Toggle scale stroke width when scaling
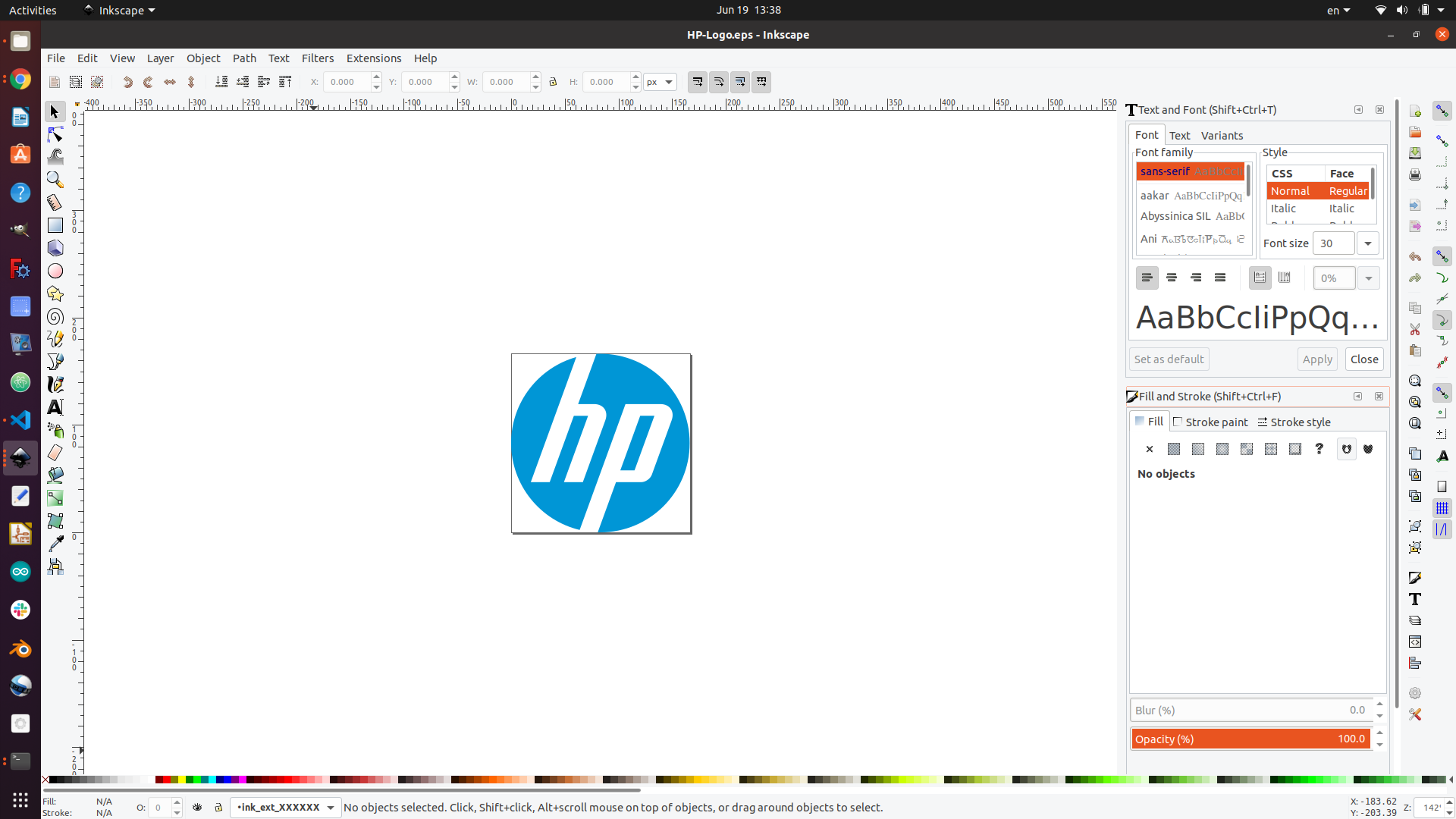The width and height of the screenshot is (1456, 819). pos(697,82)
